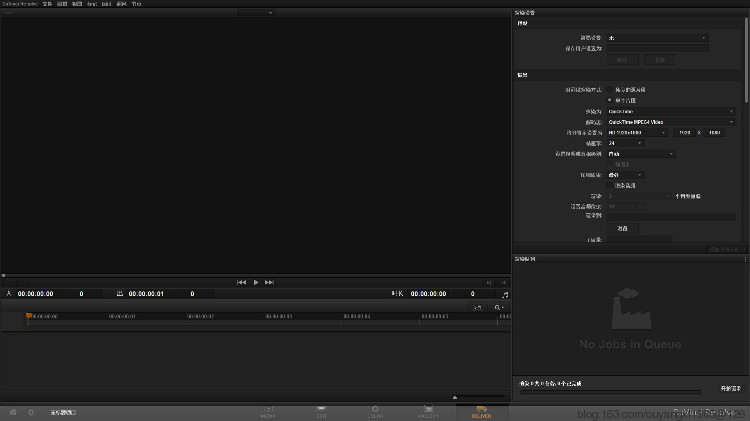Open project settings gear icon
This screenshot has width=750, height=421.
click(x=31, y=412)
